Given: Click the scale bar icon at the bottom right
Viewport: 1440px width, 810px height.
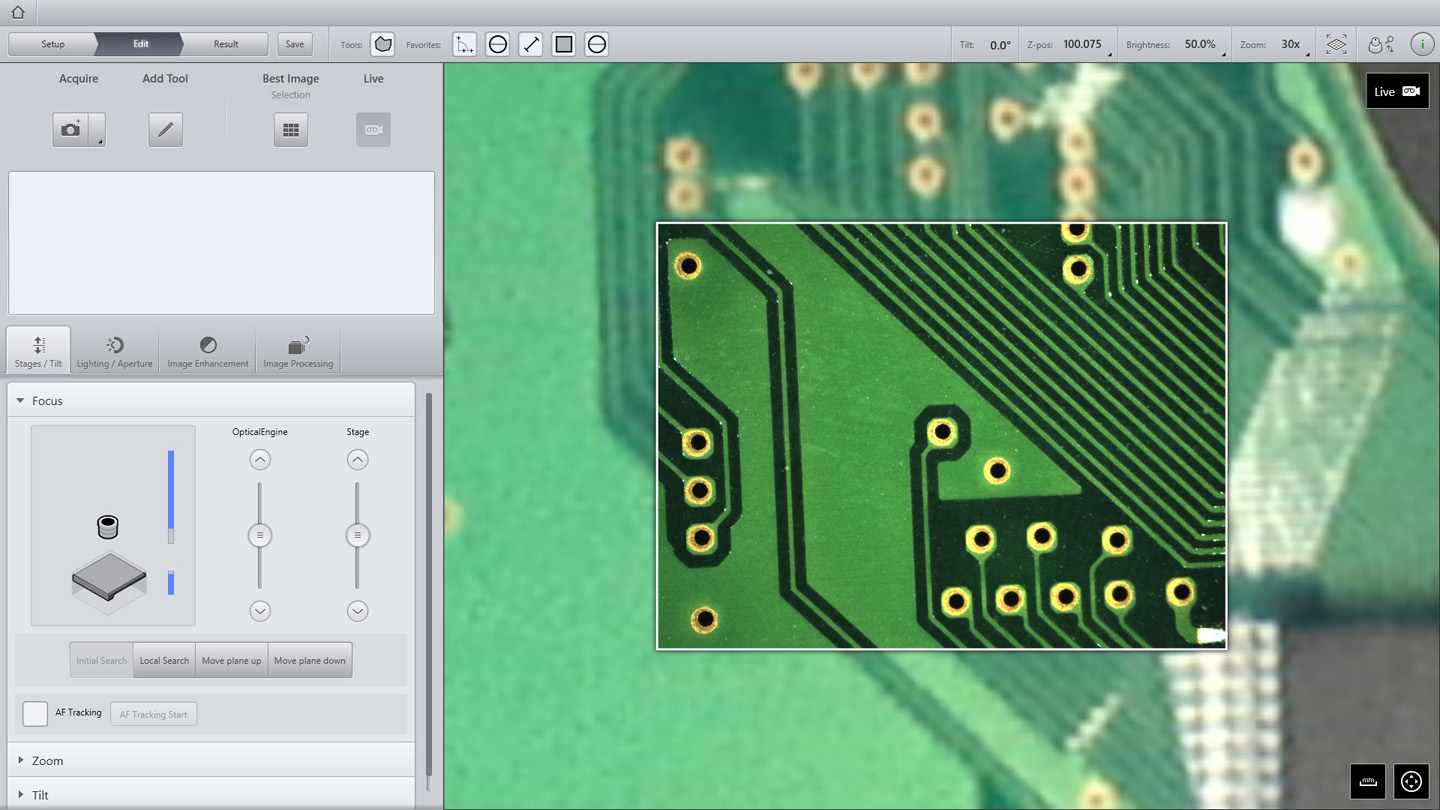Looking at the screenshot, I should tap(1367, 782).
